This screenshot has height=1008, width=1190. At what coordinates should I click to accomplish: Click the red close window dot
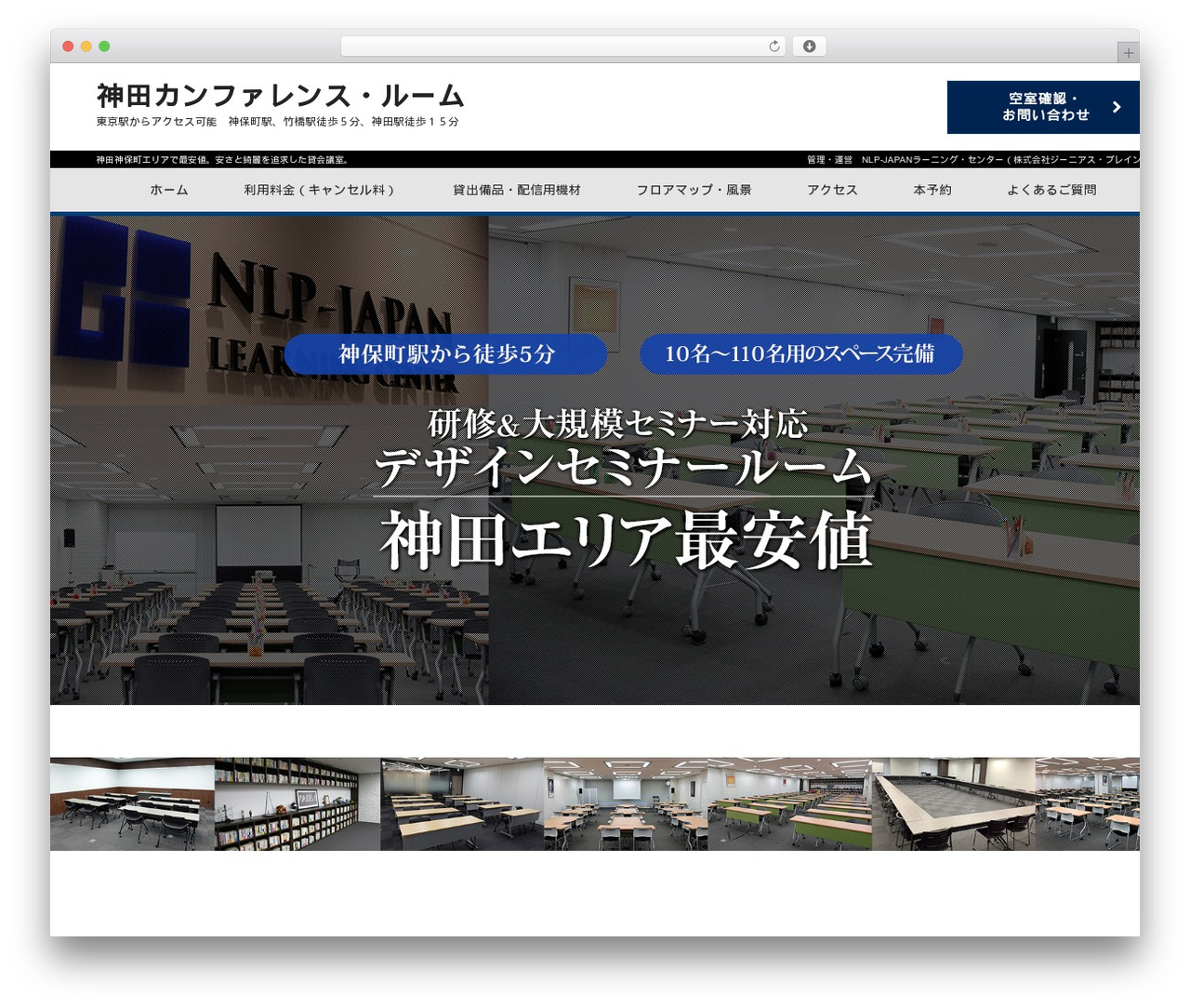(68, 46)
